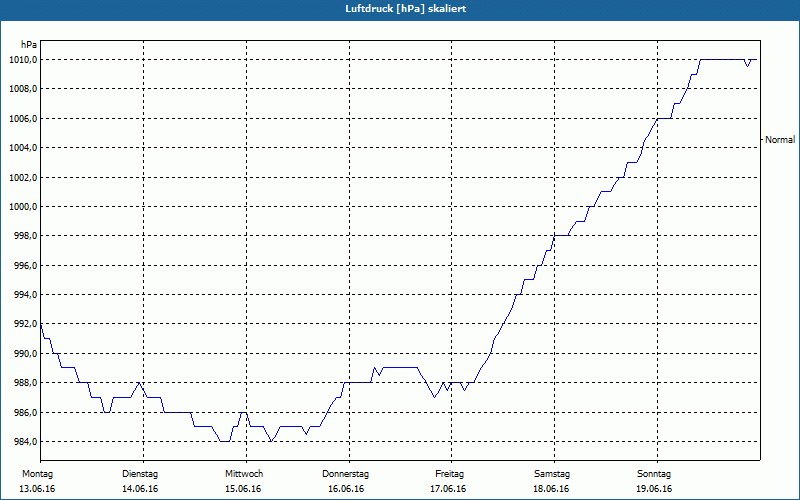
Task: Click the 'Donnerstag' day label
Action: point(345,474)
